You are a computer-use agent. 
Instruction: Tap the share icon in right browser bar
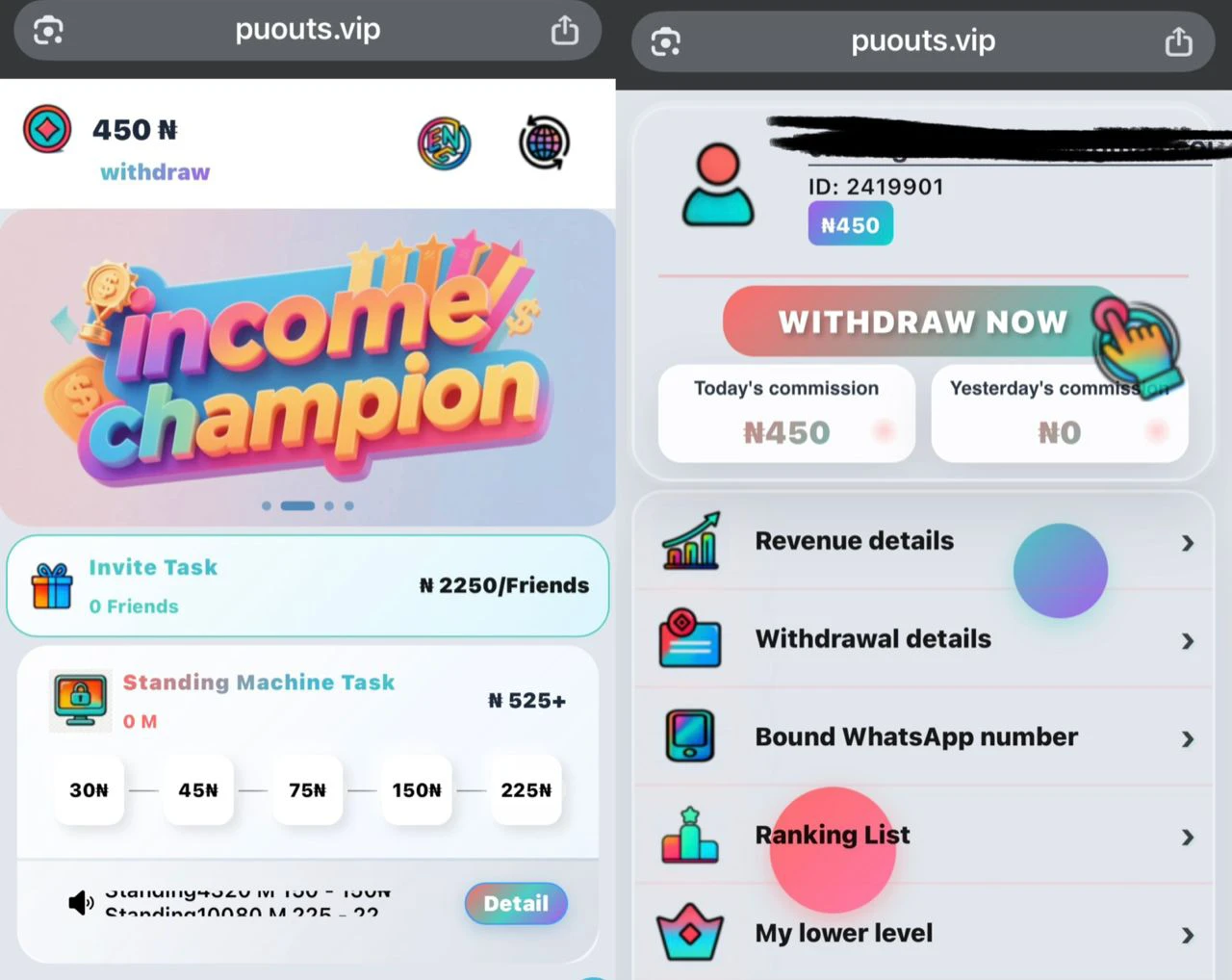(1179, 41)
